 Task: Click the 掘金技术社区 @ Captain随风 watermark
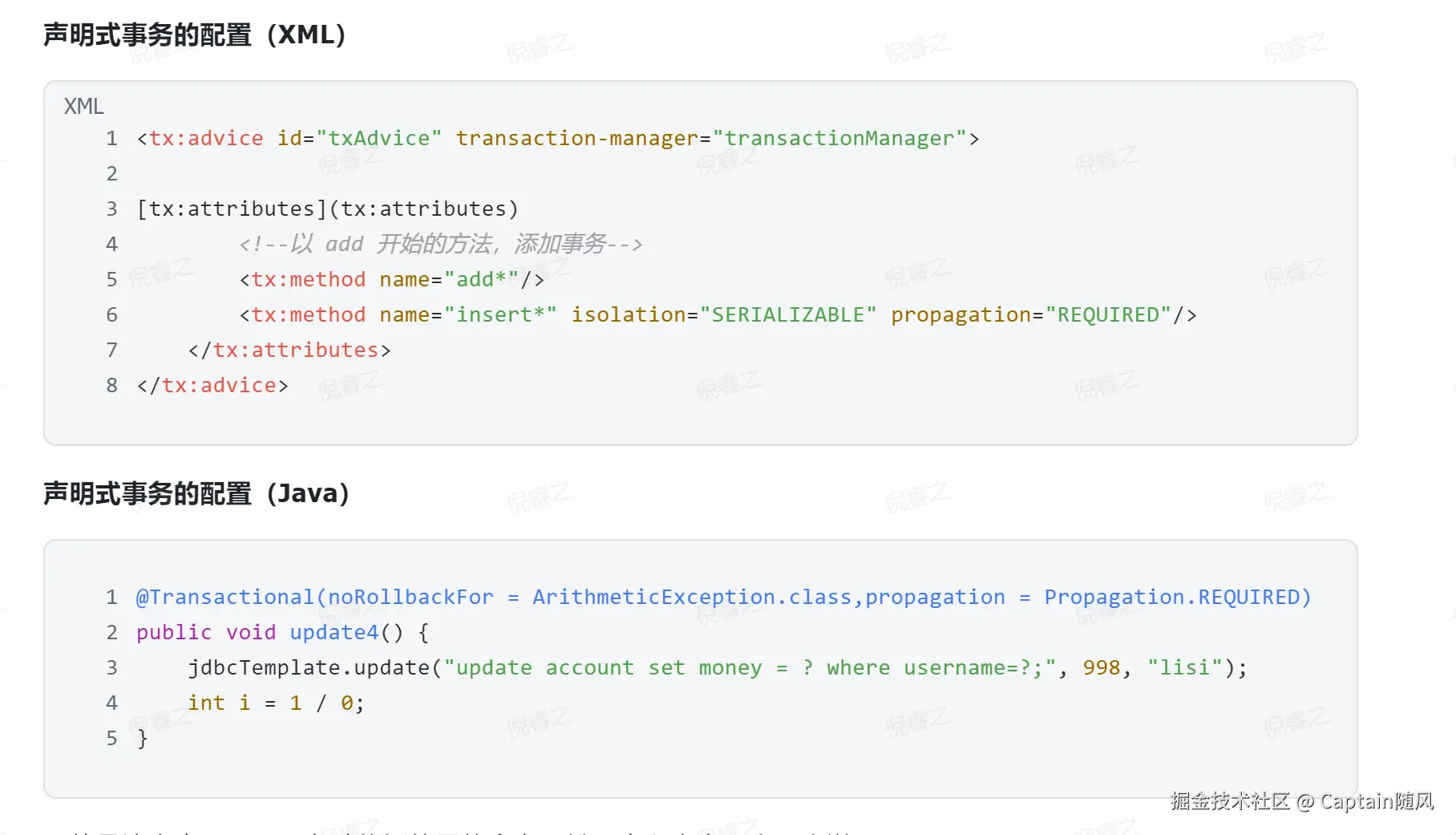(x=1301, y=801)
